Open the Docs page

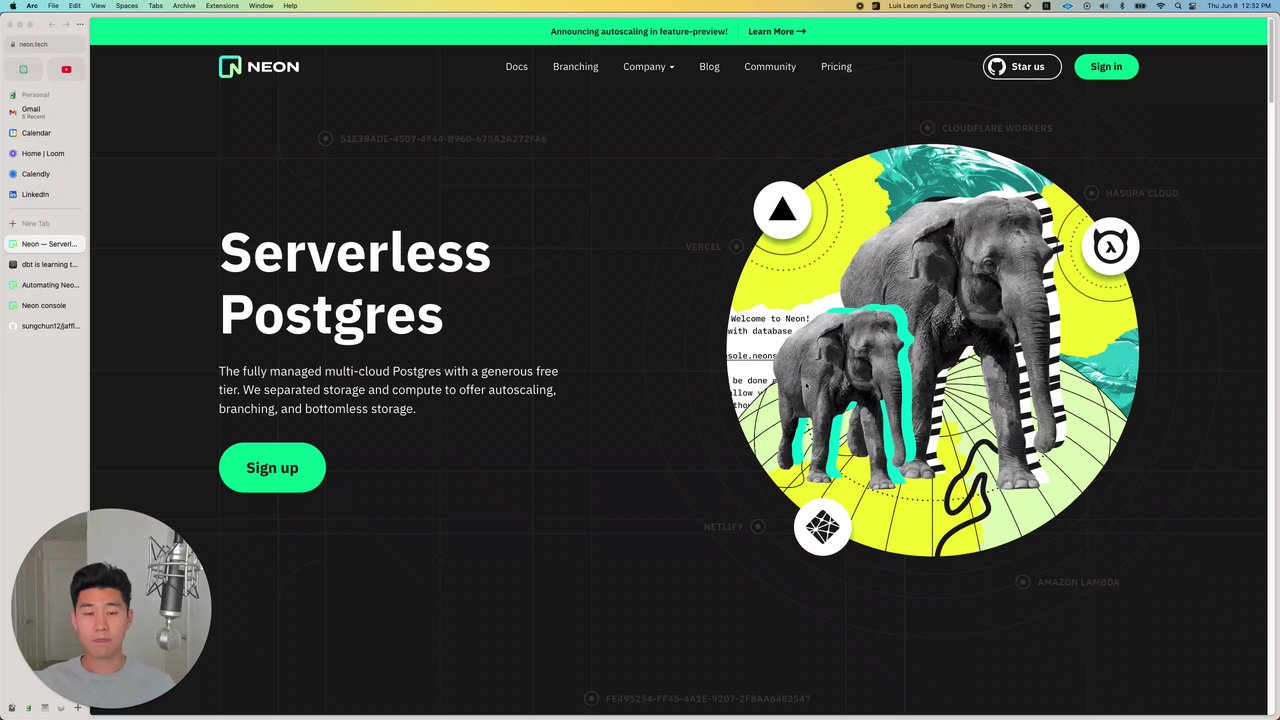[x=516, y=67]
